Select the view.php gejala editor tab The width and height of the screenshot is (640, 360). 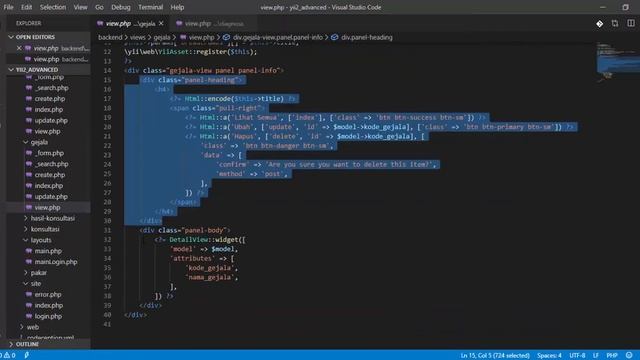[130, 24]
